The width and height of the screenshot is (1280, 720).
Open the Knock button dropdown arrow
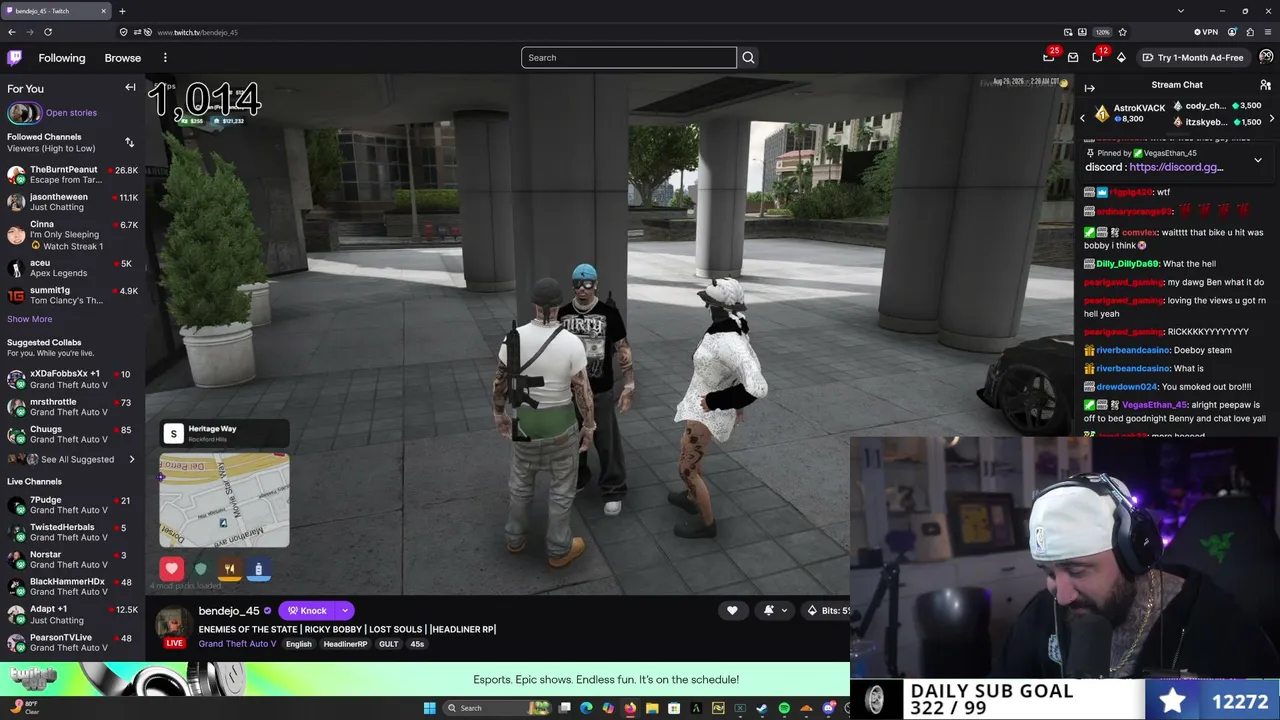tap(345, 611)
